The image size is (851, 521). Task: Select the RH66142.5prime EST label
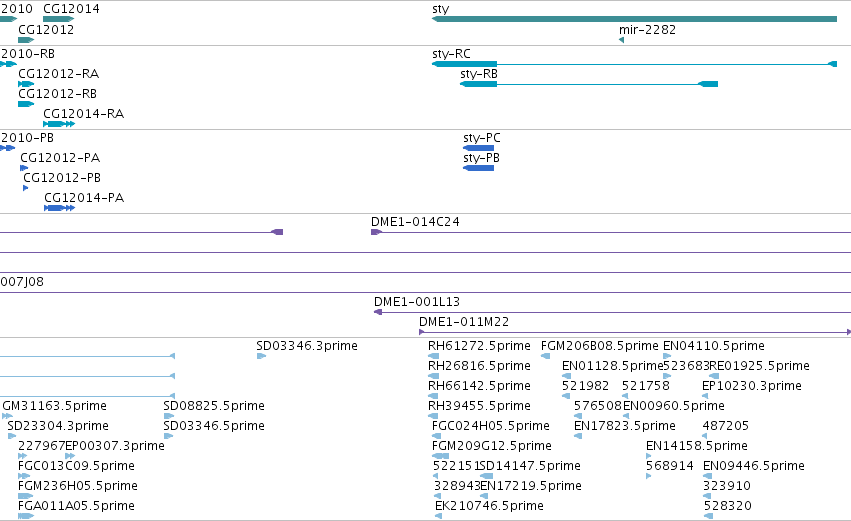pos(479,386)
